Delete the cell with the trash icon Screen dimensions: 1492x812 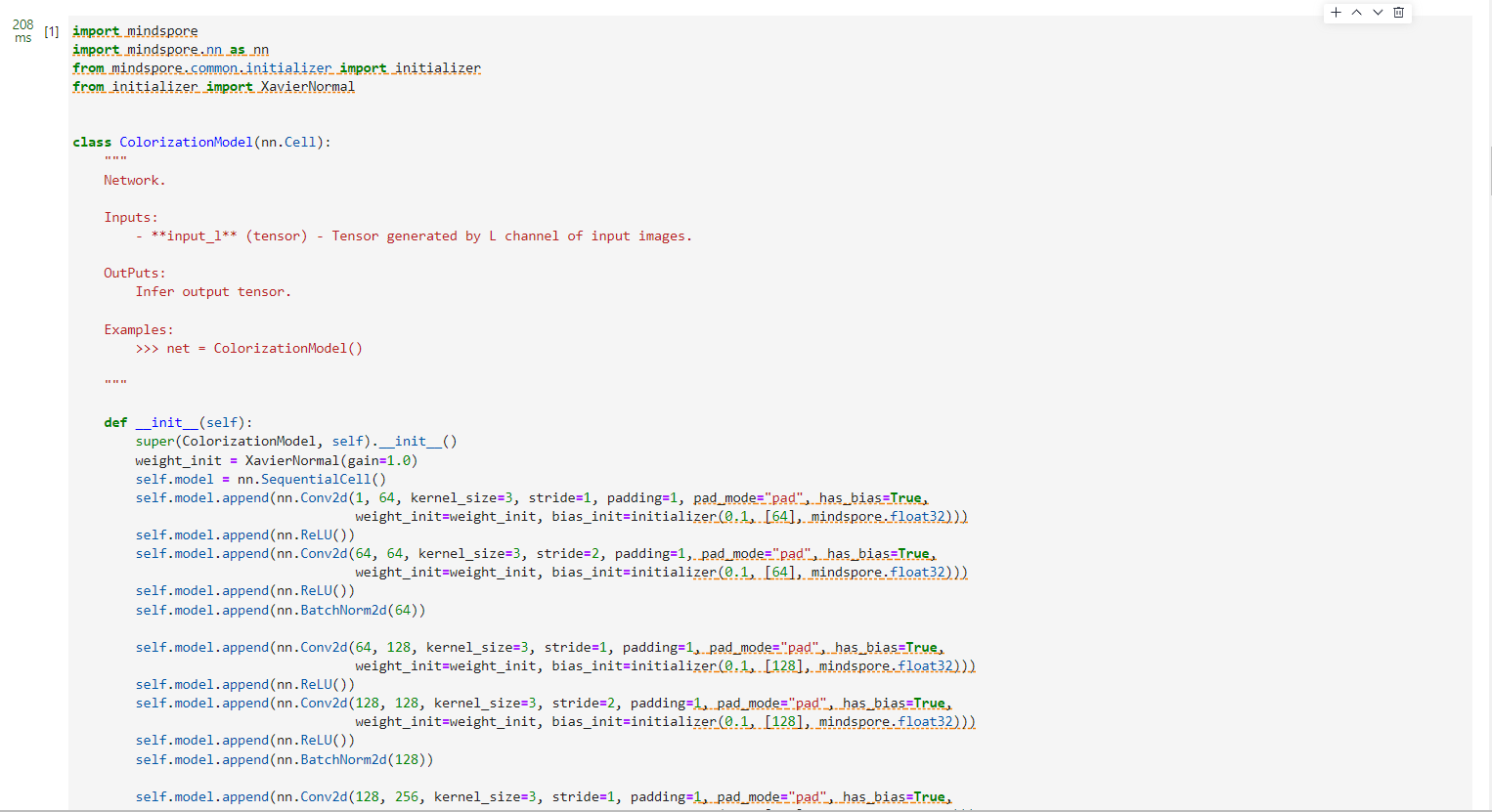(x=1399, y=13)
